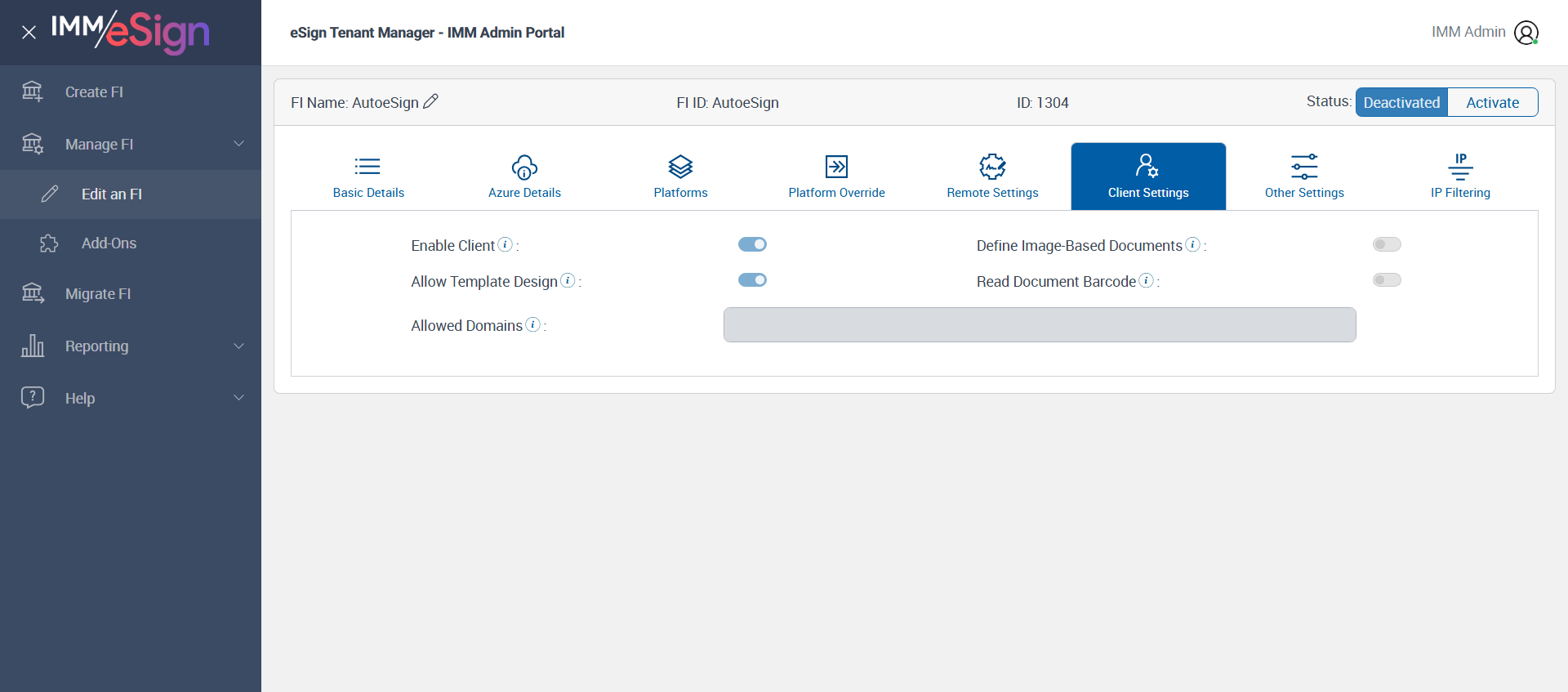The width and height of the screenshot is (1568, 692).
Task: Click the IMM Admin username text
Action: (1468, 32)
